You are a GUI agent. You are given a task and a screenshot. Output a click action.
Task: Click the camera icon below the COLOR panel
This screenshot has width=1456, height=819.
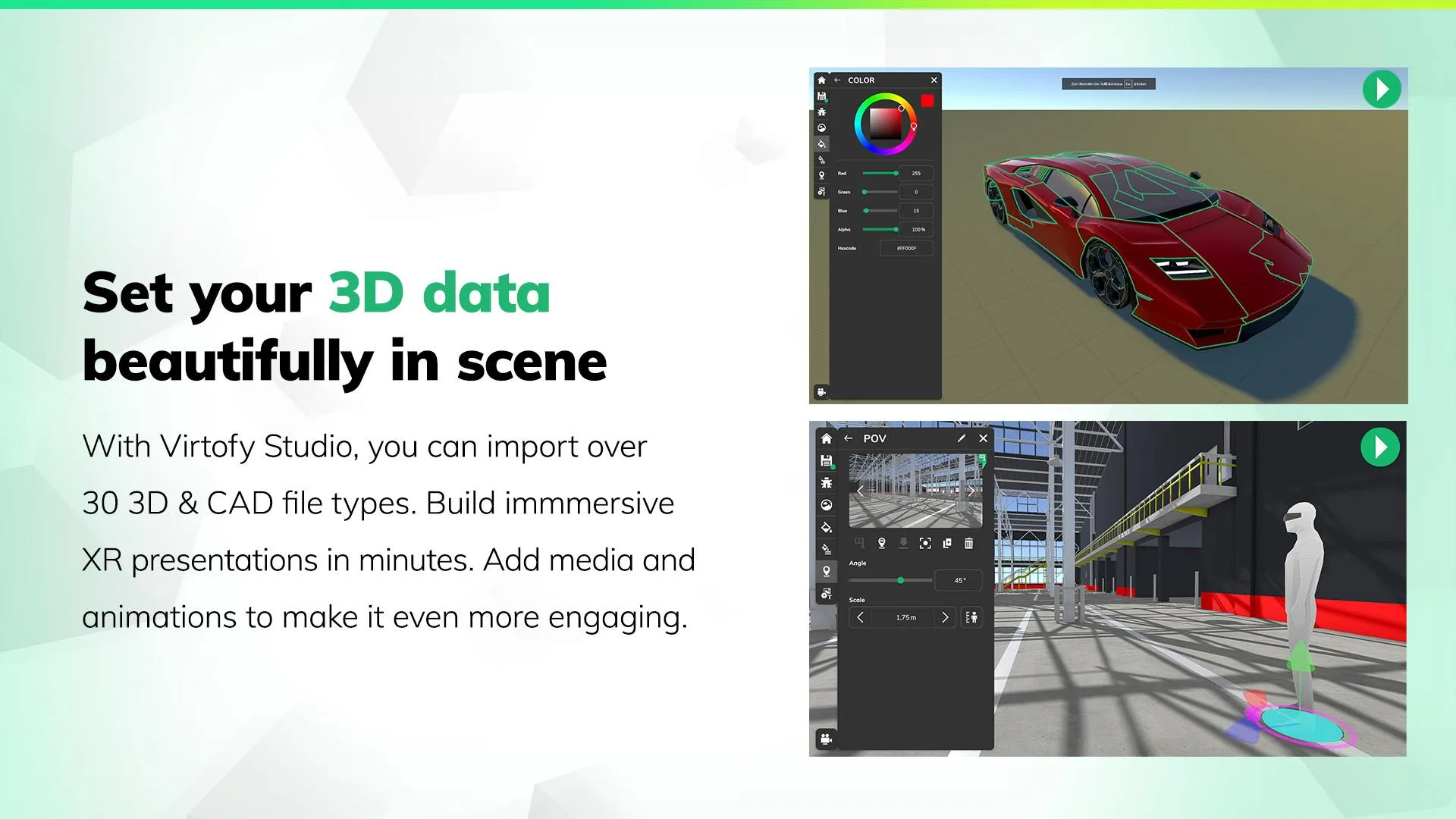point(821,392)
